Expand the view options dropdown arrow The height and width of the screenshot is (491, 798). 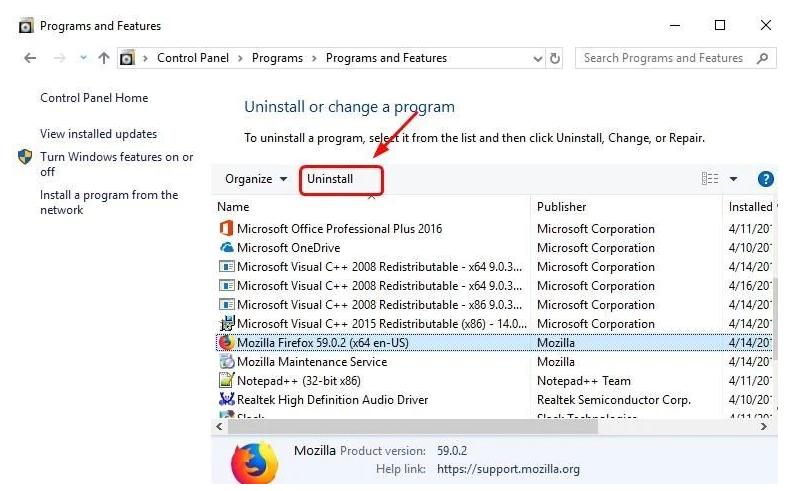733,179
